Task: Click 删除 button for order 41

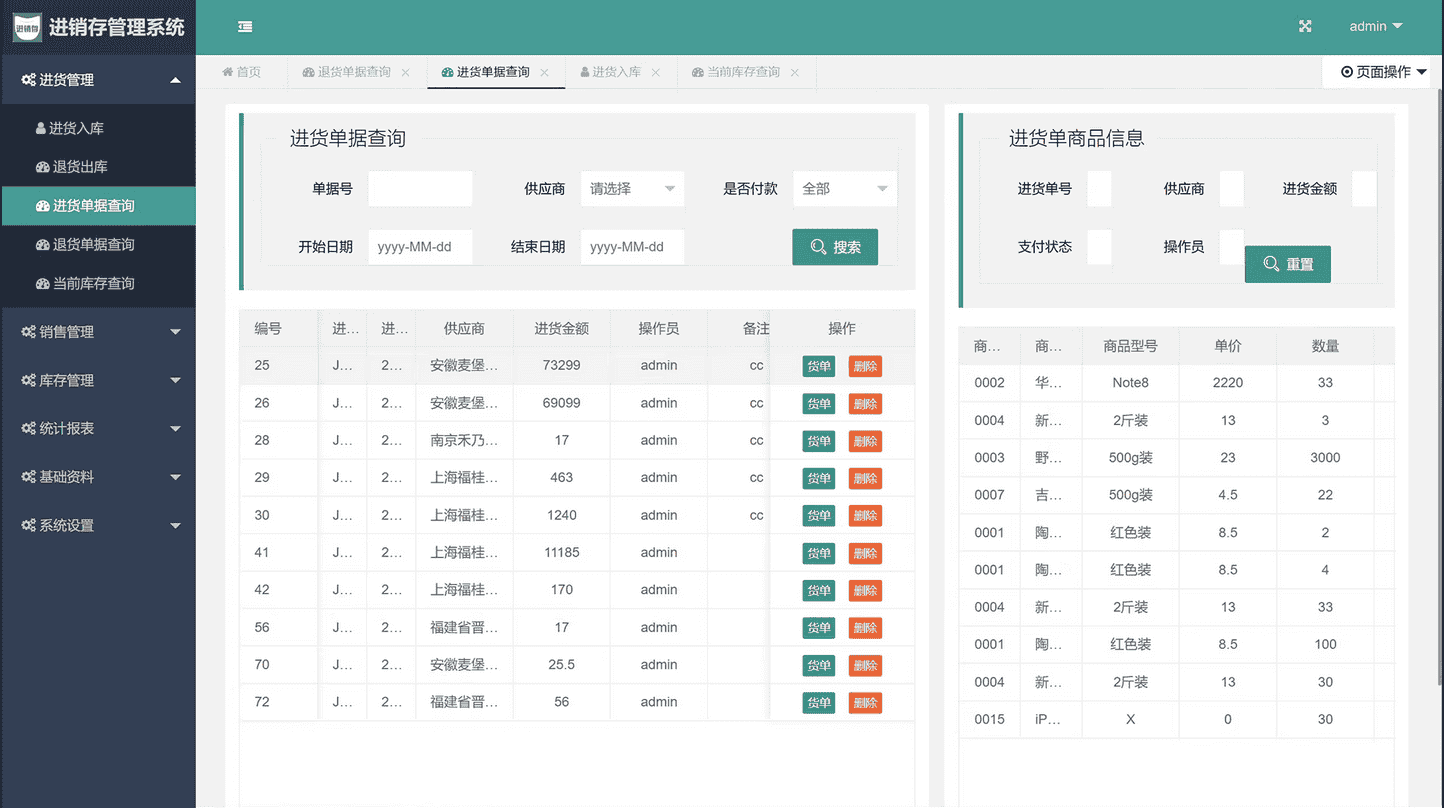Action: click(x=865, y=553)
